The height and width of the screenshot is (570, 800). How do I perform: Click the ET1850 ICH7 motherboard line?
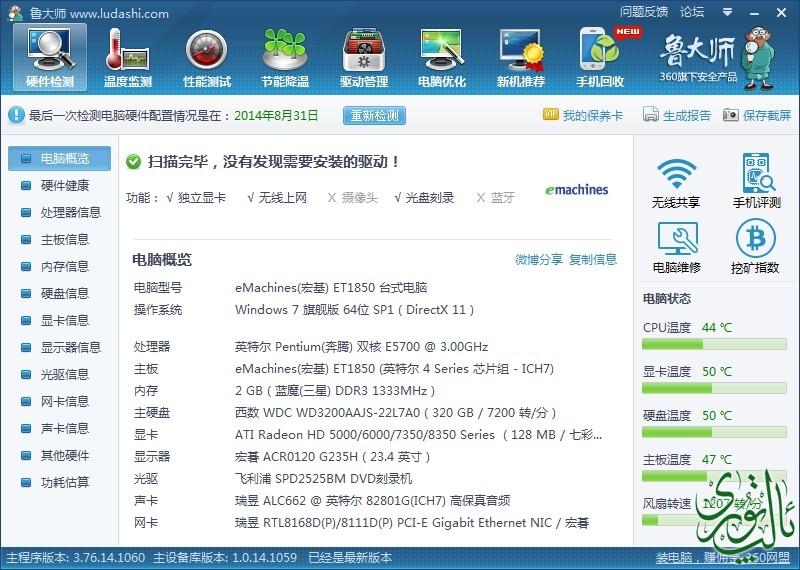pos(394,368)
